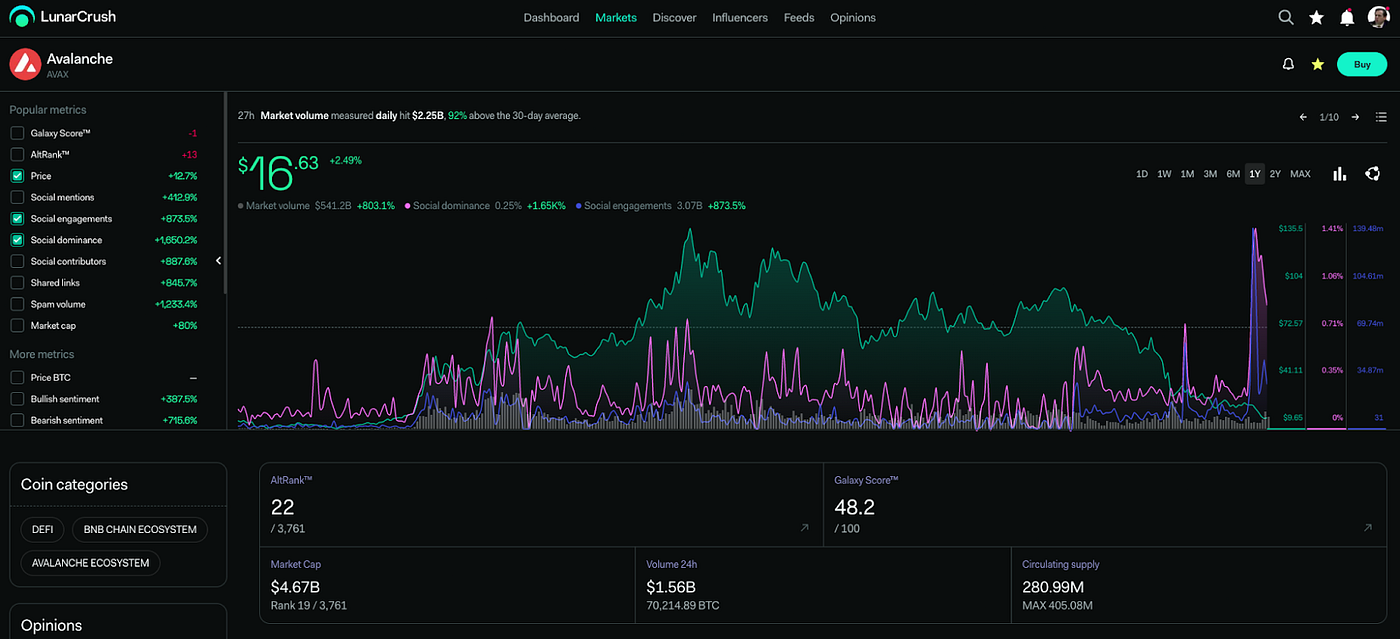Click the Avalanche coin logo
1400x639 pixels.
[x=25, y=64]
